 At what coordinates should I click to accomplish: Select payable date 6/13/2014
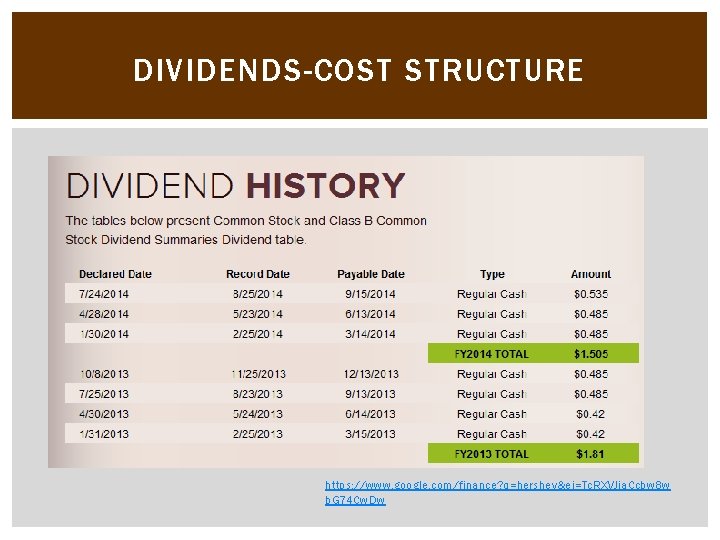370,314
